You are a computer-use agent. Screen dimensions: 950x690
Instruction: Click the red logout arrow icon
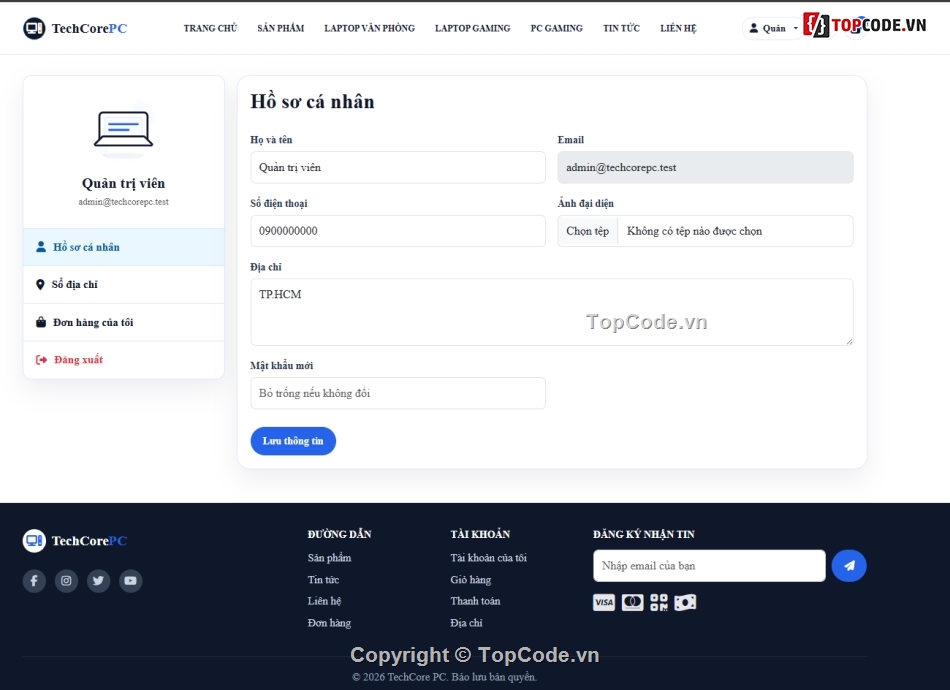[x=41, y=360]
